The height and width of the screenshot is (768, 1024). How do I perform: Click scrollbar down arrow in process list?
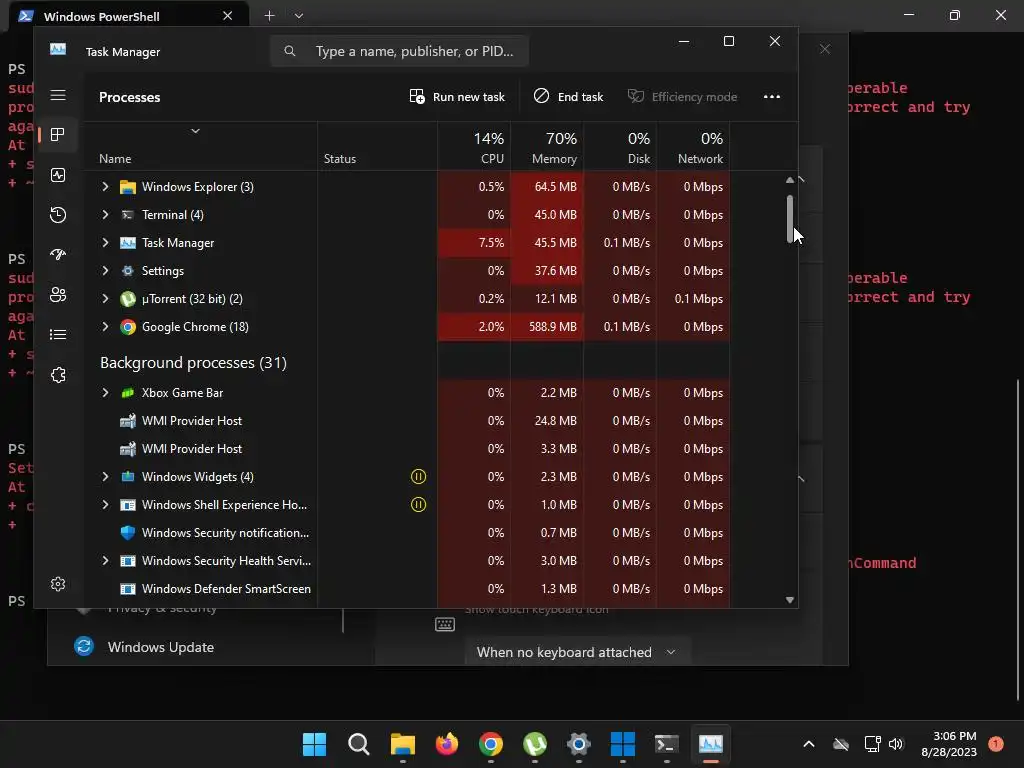click(790, 600)
